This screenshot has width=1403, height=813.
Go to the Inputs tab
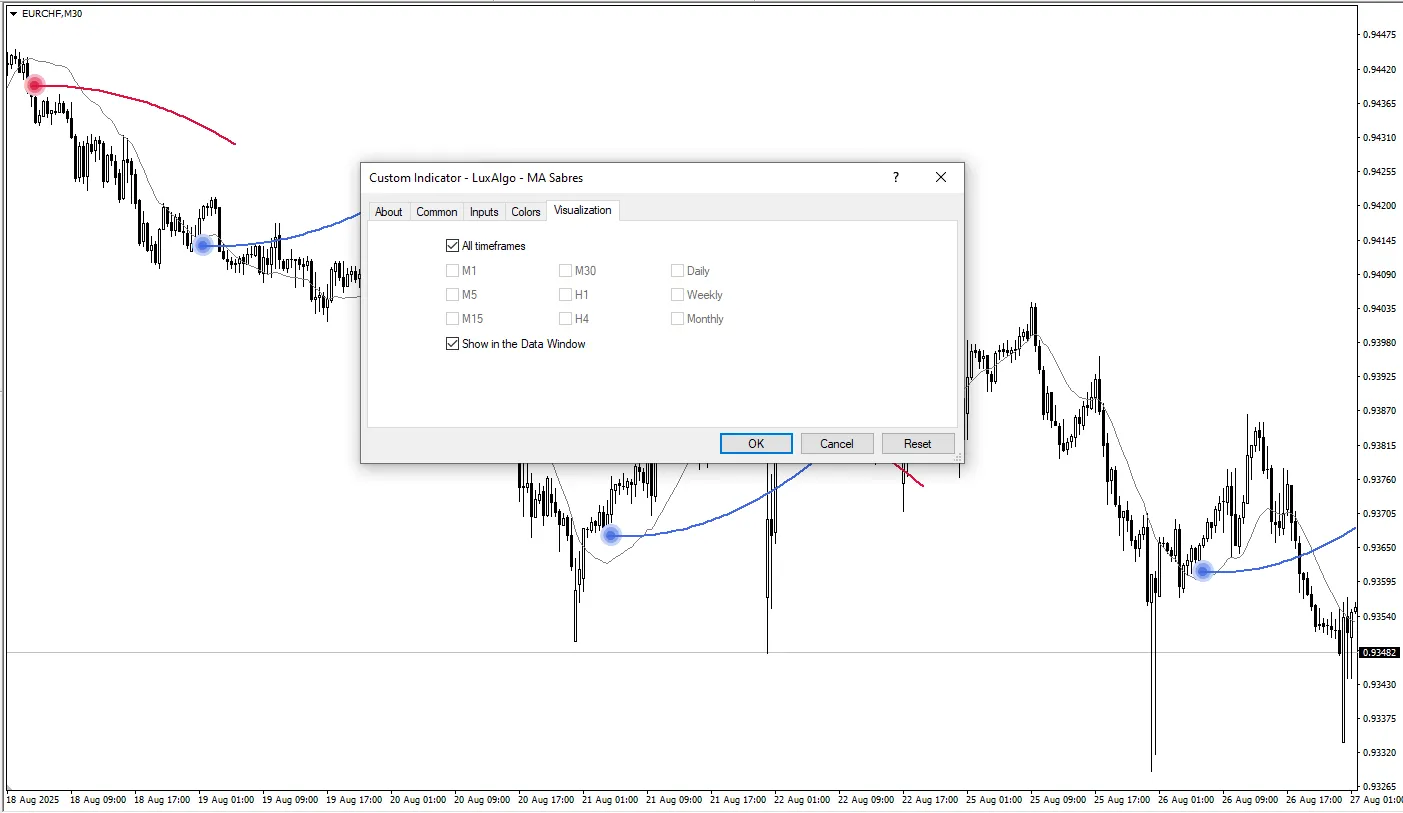click(484, 212)
